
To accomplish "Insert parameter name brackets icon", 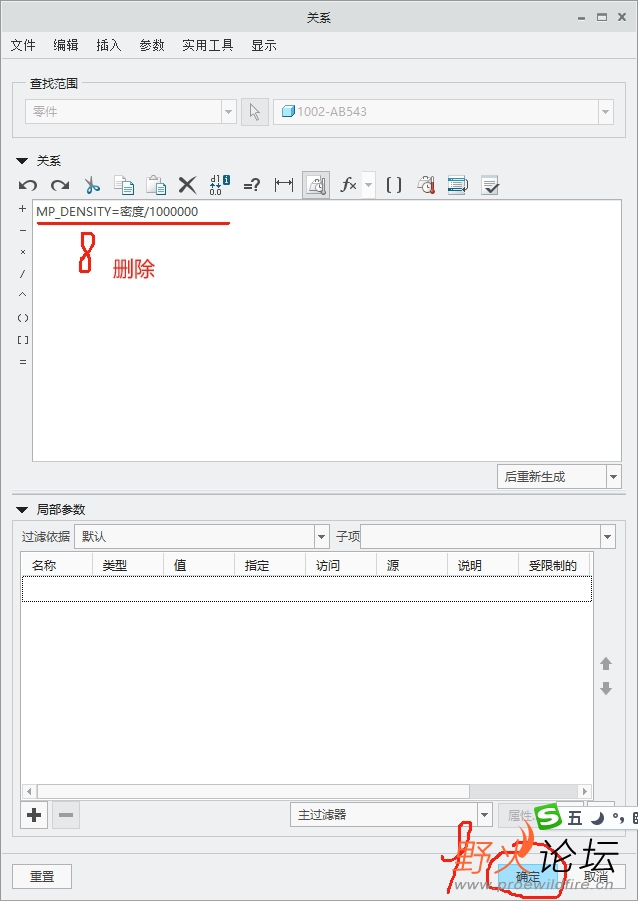I will 394,185.
